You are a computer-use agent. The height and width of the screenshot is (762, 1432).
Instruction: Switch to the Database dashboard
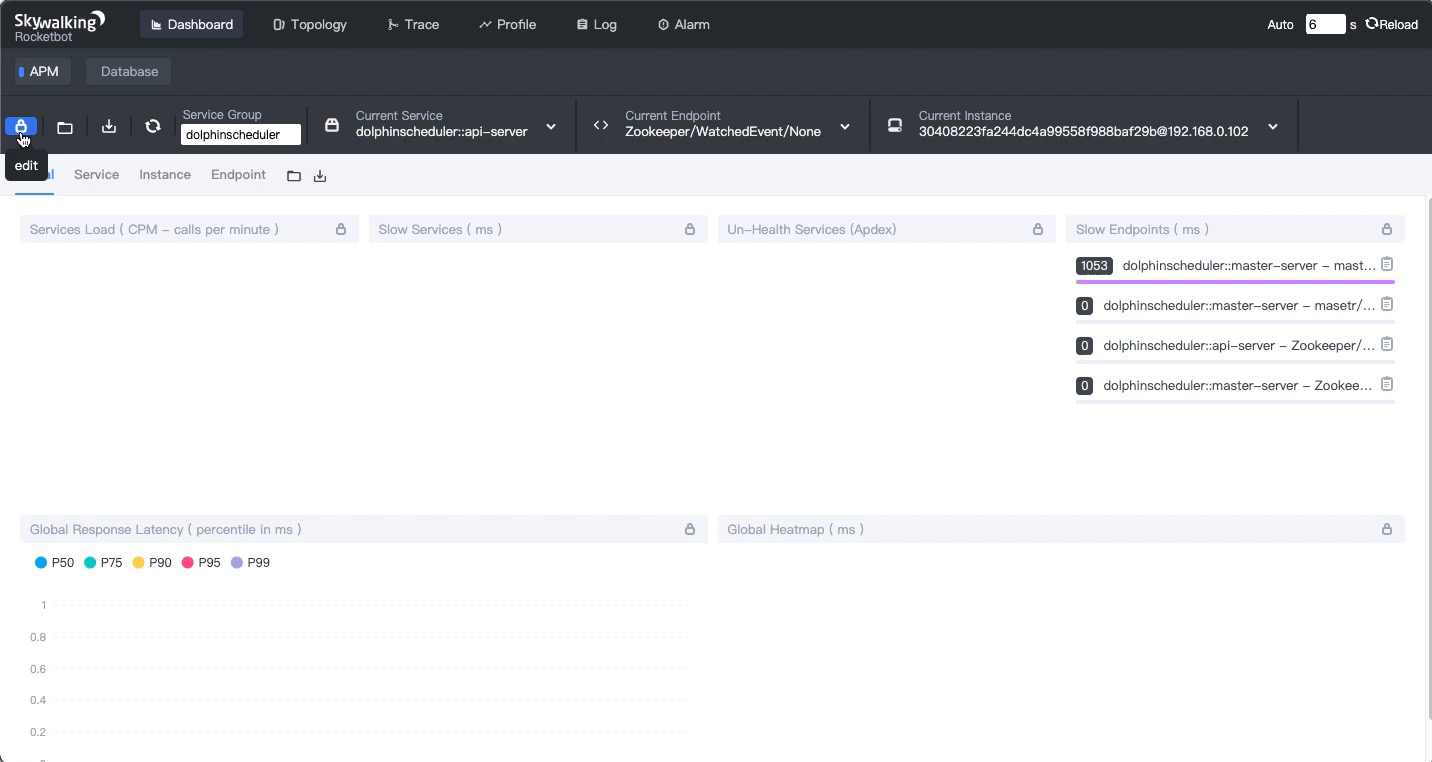pos(129,71)
